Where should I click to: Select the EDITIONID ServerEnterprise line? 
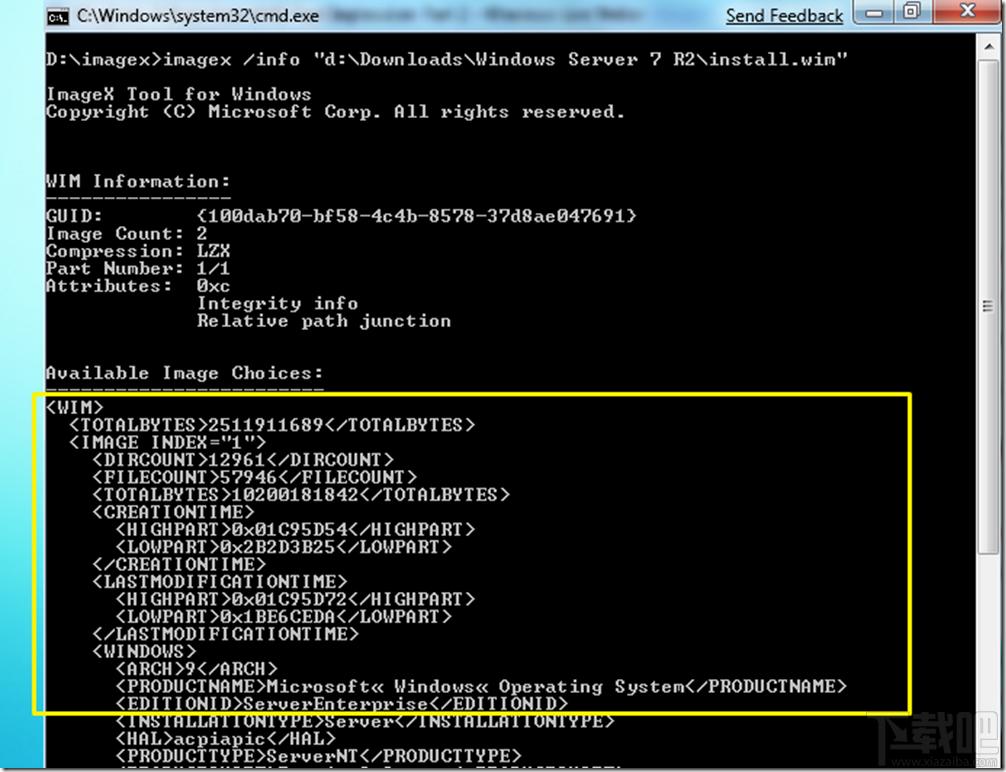pos(341,703)
